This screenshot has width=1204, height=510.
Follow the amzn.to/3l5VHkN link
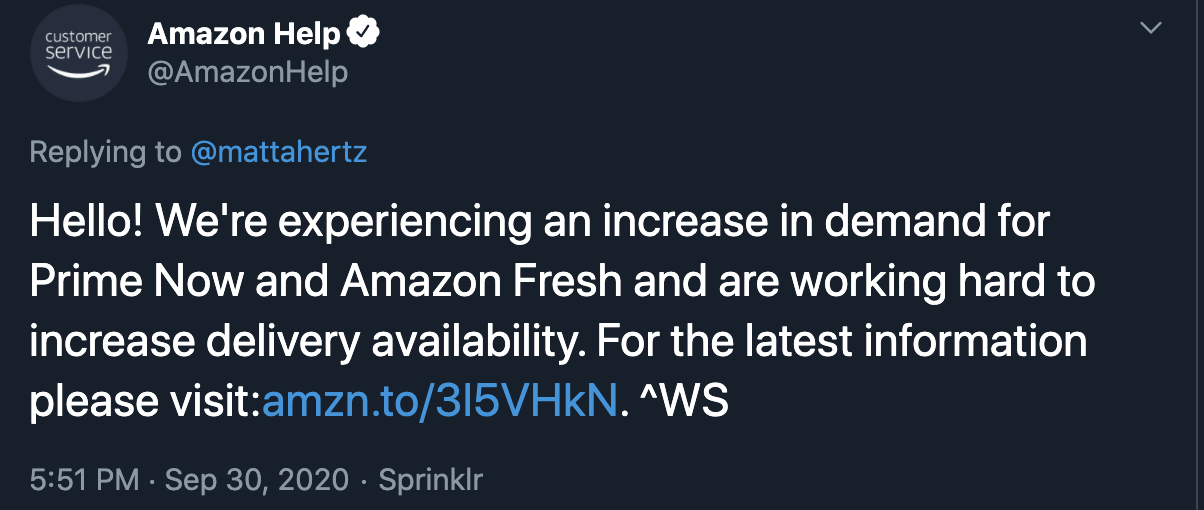(x=438, y=403)
